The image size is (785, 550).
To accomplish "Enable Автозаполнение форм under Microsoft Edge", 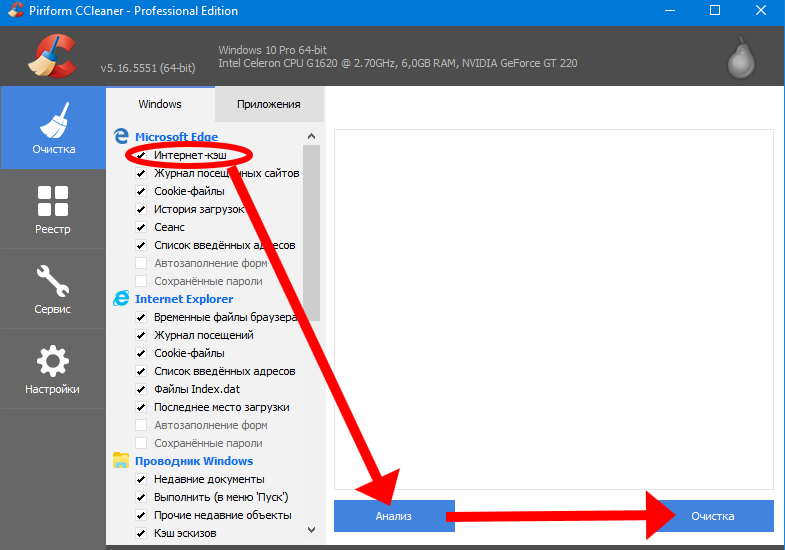I will point(141,264).
